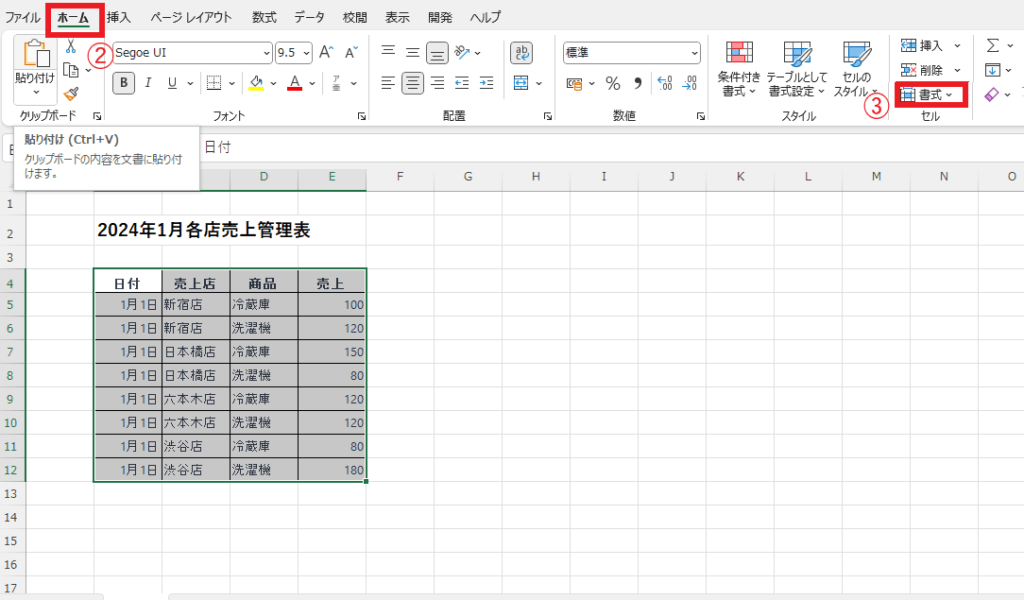Switch to the 表示 tab
This screenshot has width=1024, height=600.
397,18
